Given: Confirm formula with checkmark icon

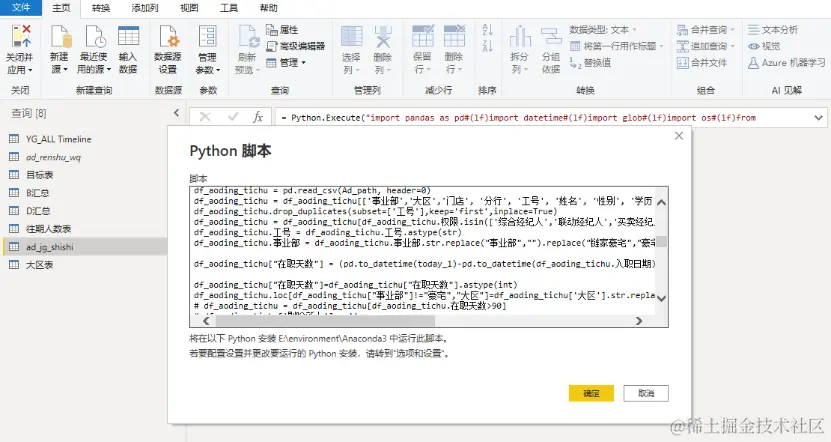Looking at the screenshot, I should click(232, 117).
